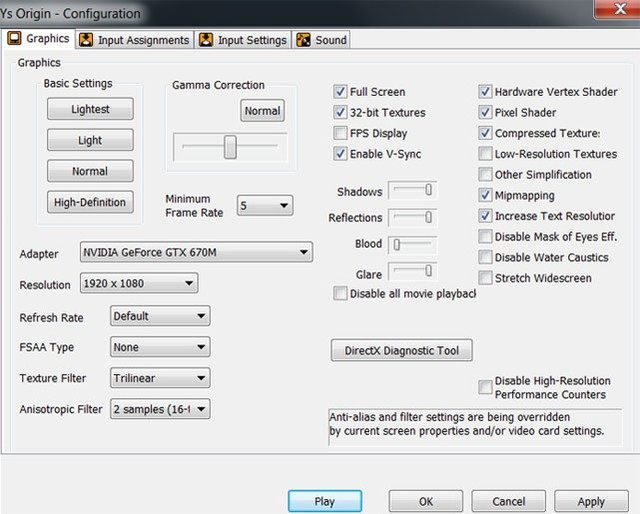Click the Input Settings tab icon
The height and width of the screenshot is (514, 640).
pyautogui.click(x=206, y=40)
